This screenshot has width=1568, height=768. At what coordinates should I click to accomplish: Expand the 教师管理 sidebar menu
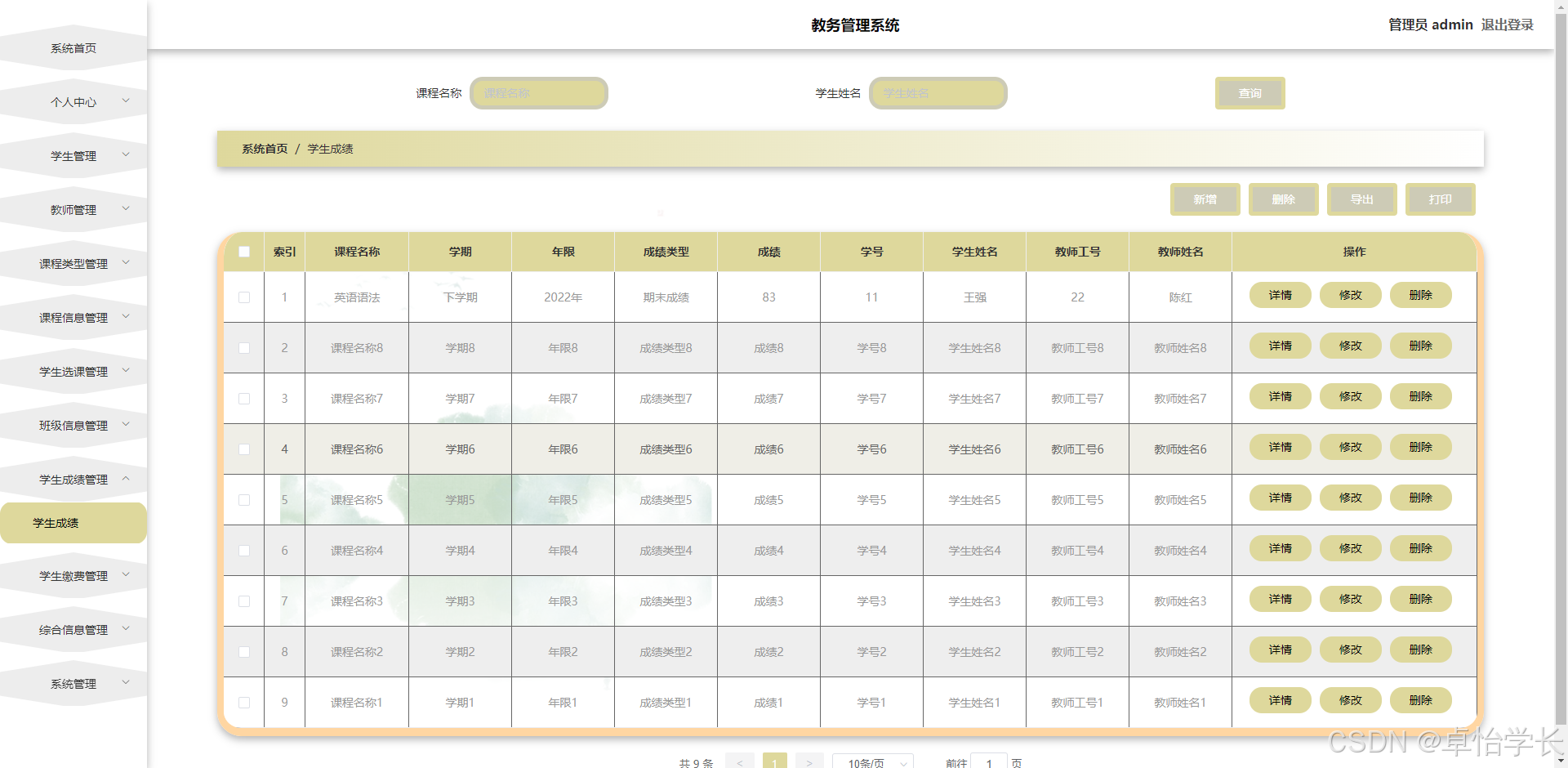point(73,210)
